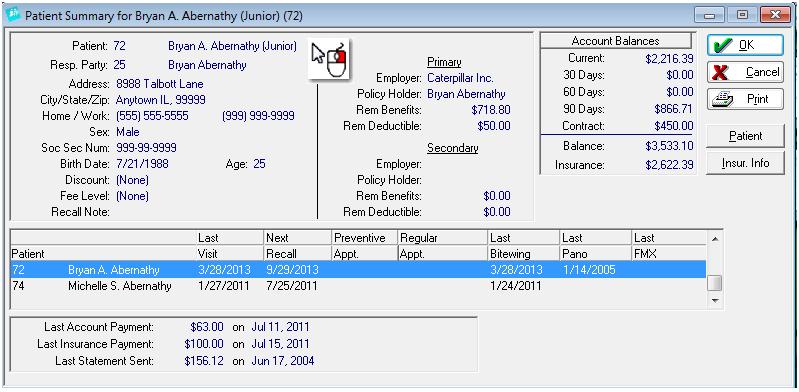Click the last insurance payment date Jul 15, 2011
The width and height of the screenshot is (799, 392).
click(280, 344)
